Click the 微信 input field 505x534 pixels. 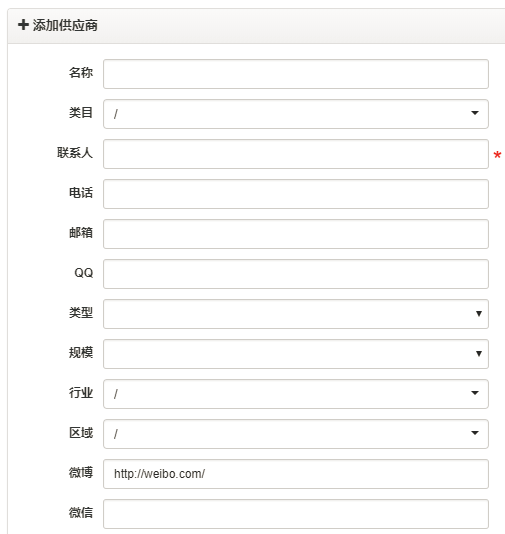coord(296,514)
